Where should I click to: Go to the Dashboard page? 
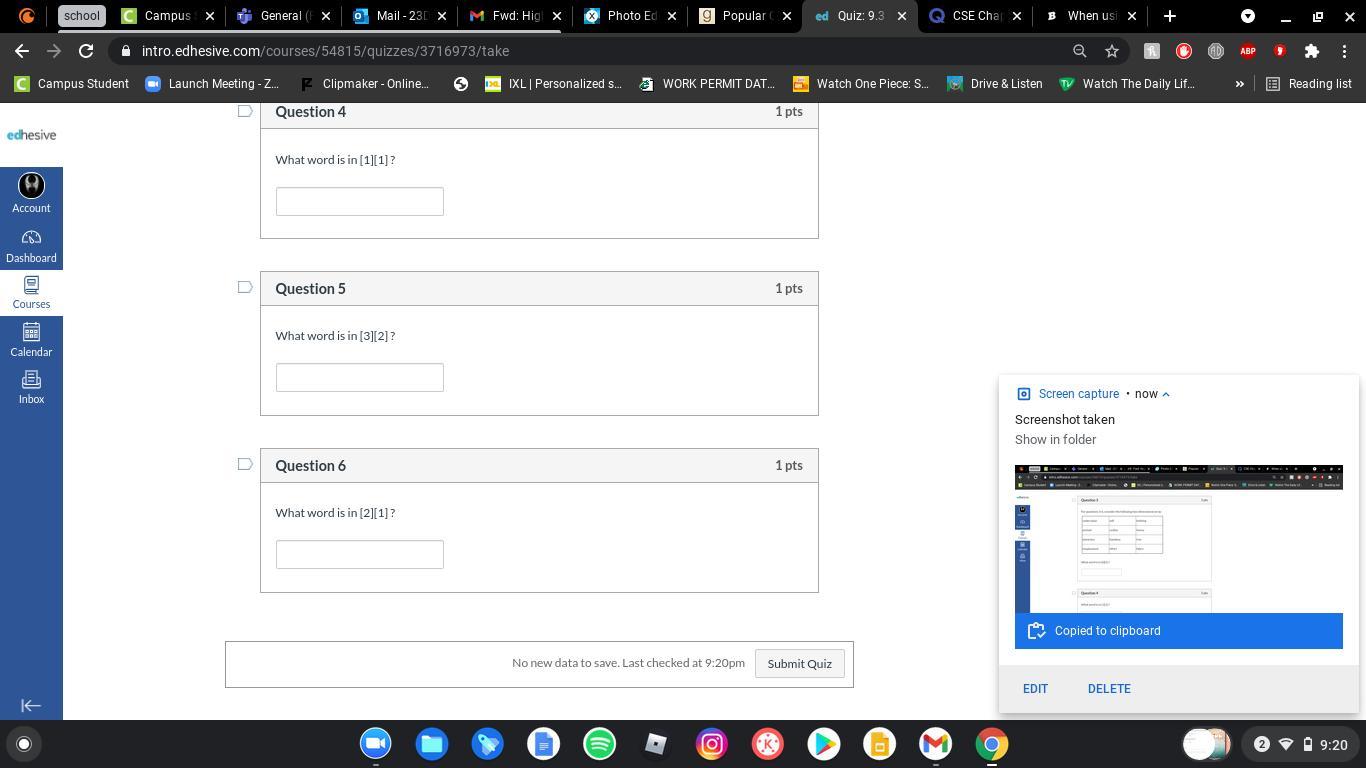point(31,246)
